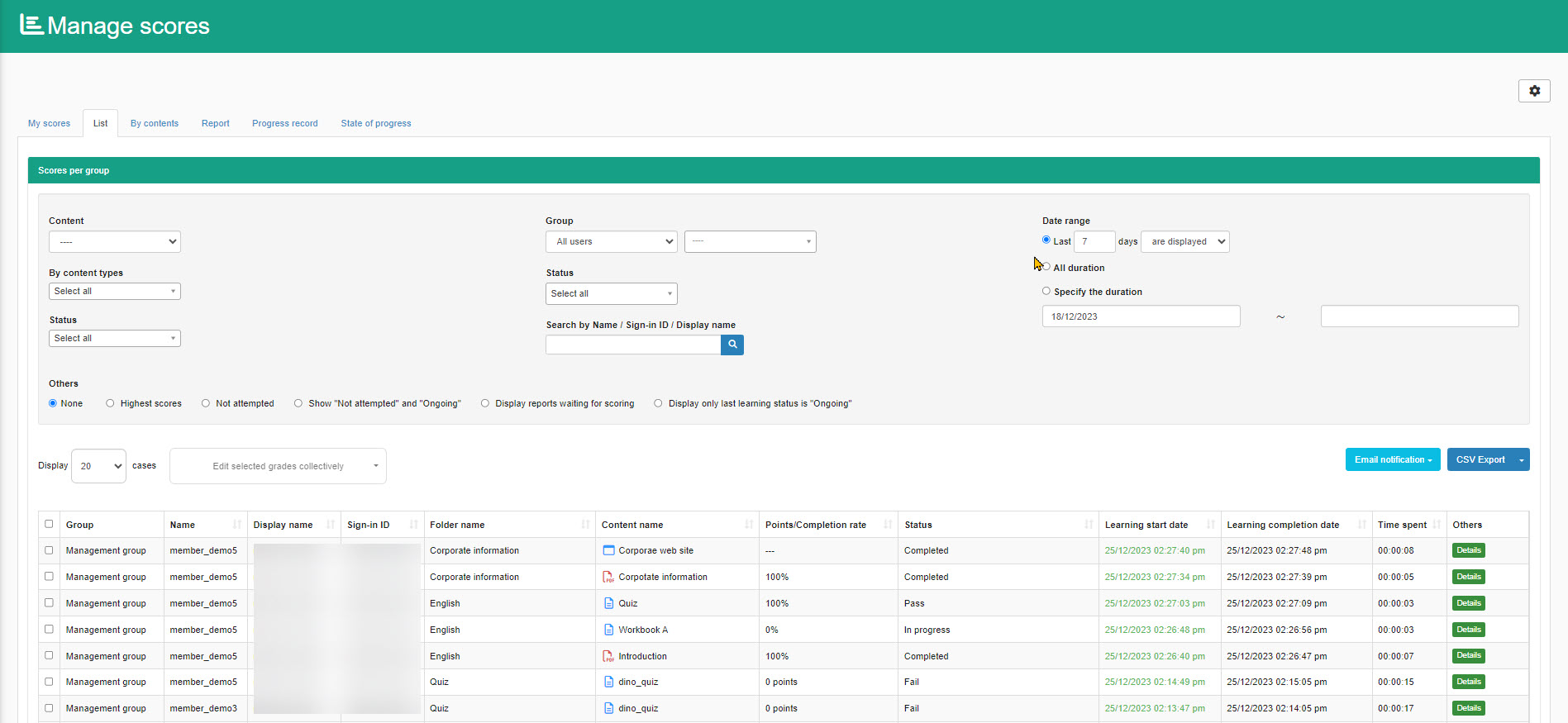
Task: Click the Corporae web site content icon
Action: pos(608,550)
